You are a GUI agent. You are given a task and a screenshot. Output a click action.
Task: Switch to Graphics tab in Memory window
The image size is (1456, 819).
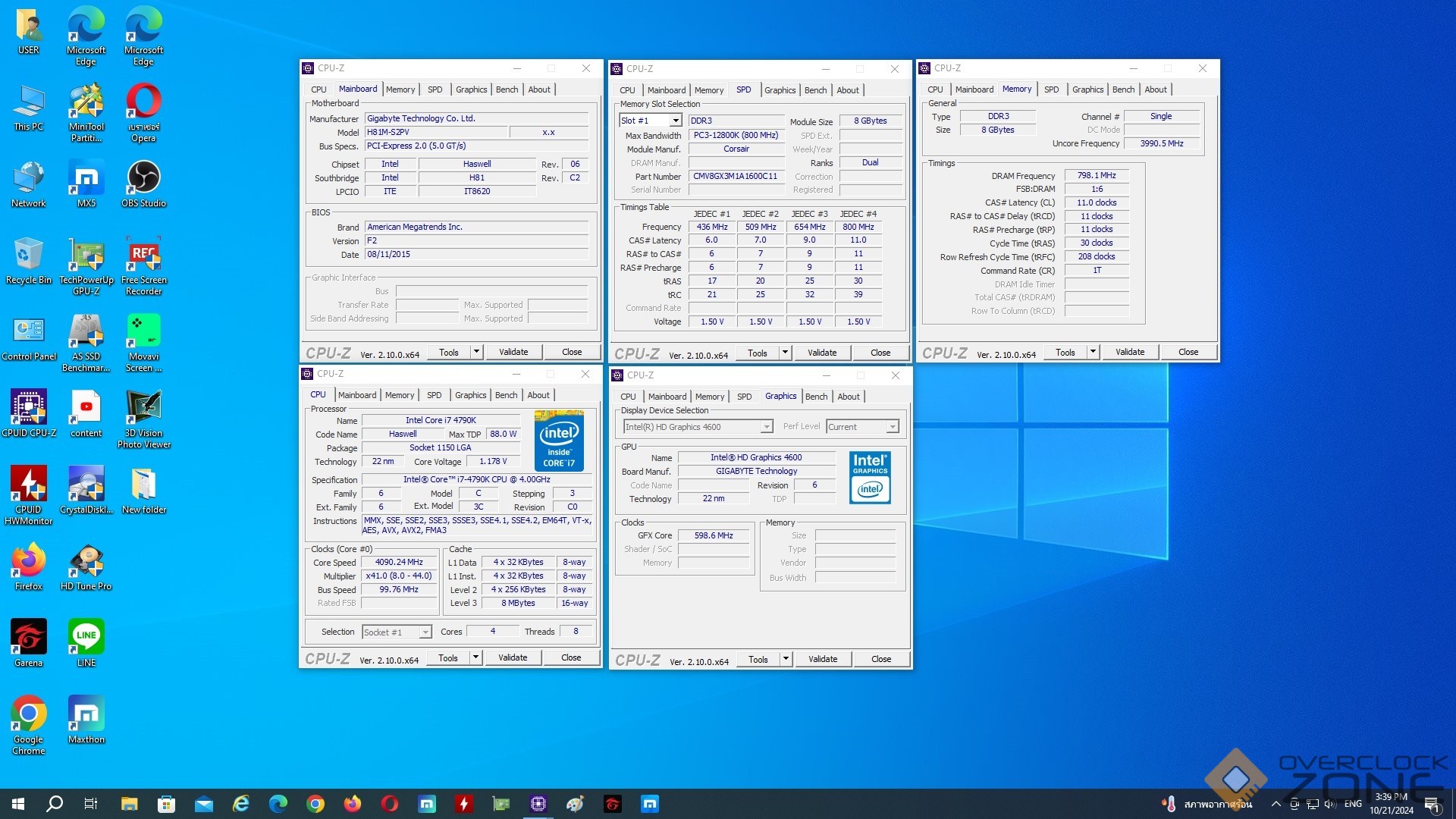1087,89
